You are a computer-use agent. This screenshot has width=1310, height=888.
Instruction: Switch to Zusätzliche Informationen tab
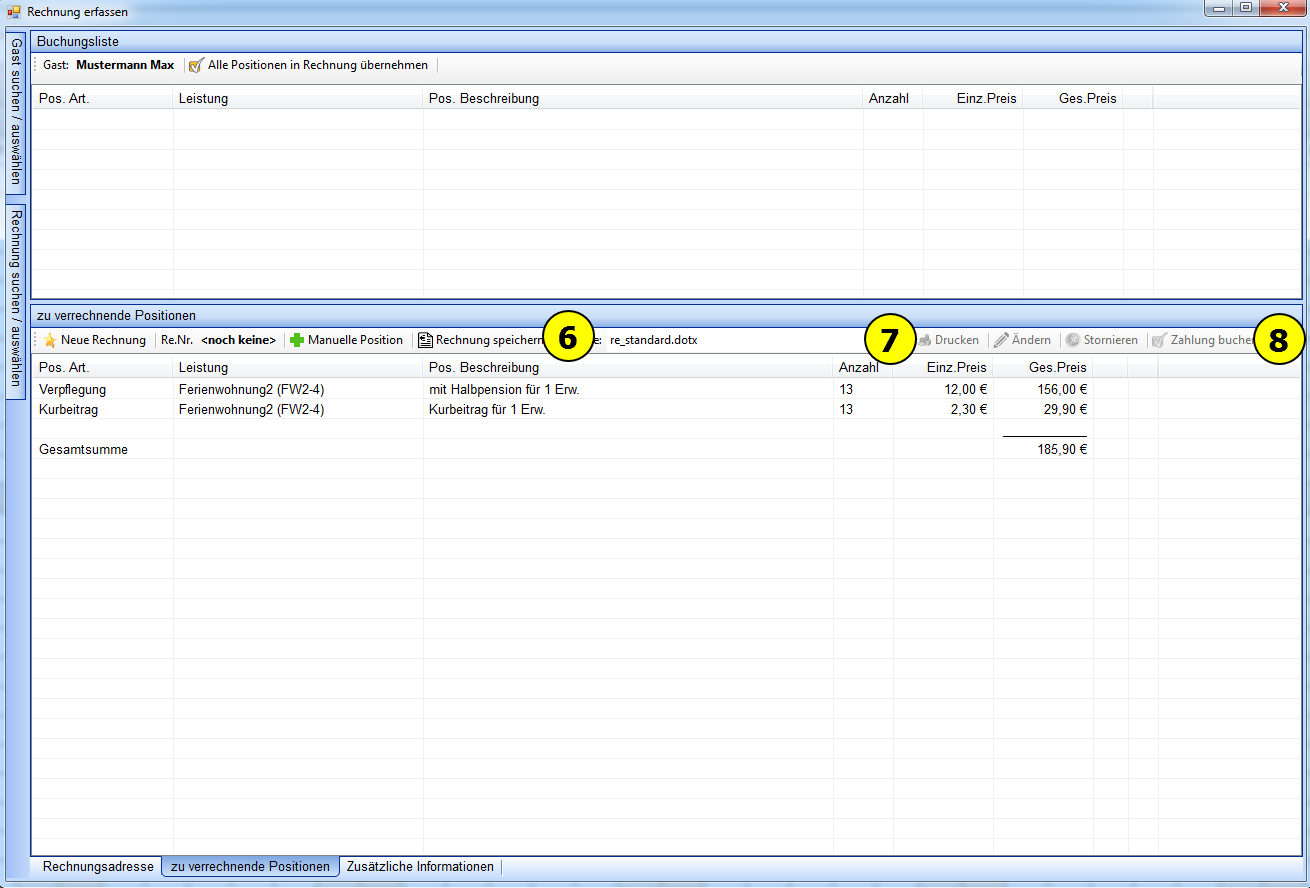click(420, 867)
